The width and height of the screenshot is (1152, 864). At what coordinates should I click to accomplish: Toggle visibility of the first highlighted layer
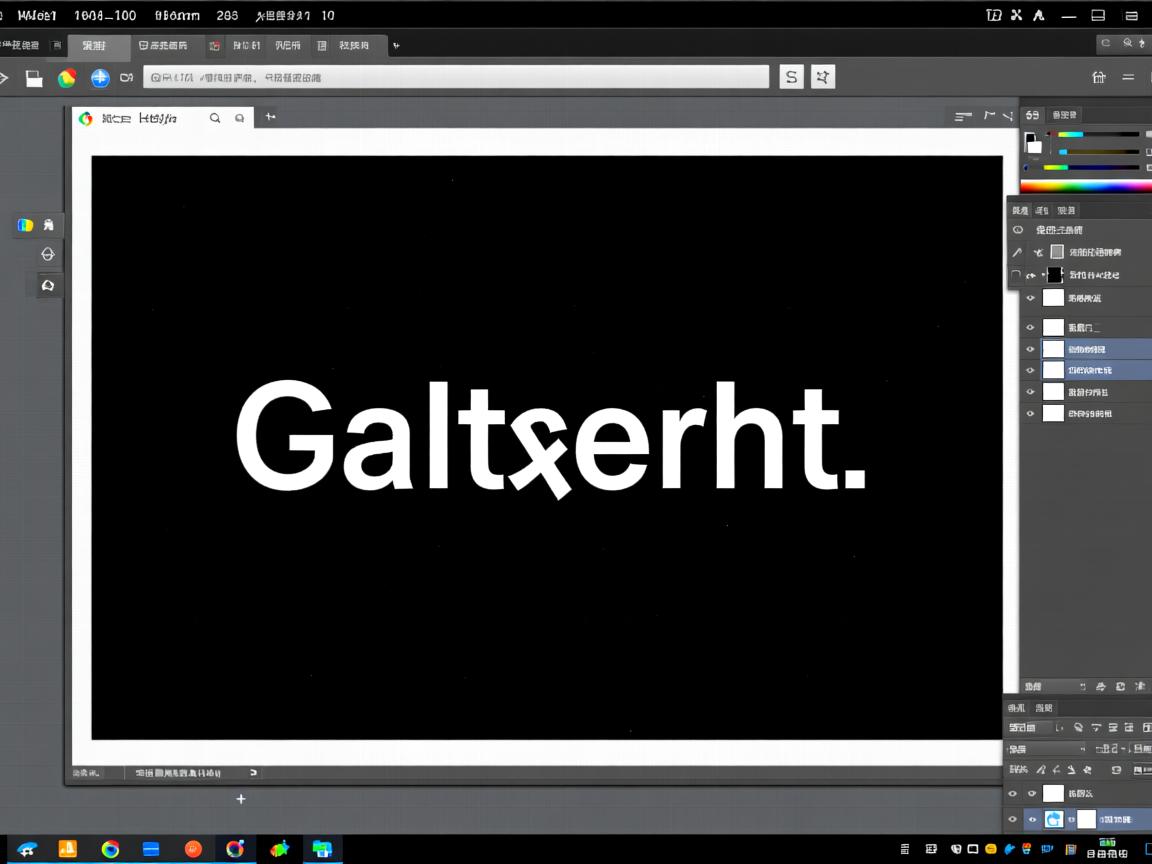click(x=1031, y=349)
